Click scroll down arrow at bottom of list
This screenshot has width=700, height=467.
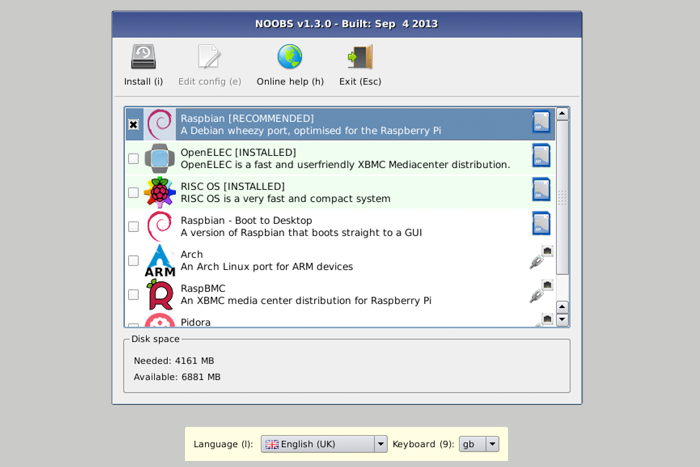click(562, 320)
